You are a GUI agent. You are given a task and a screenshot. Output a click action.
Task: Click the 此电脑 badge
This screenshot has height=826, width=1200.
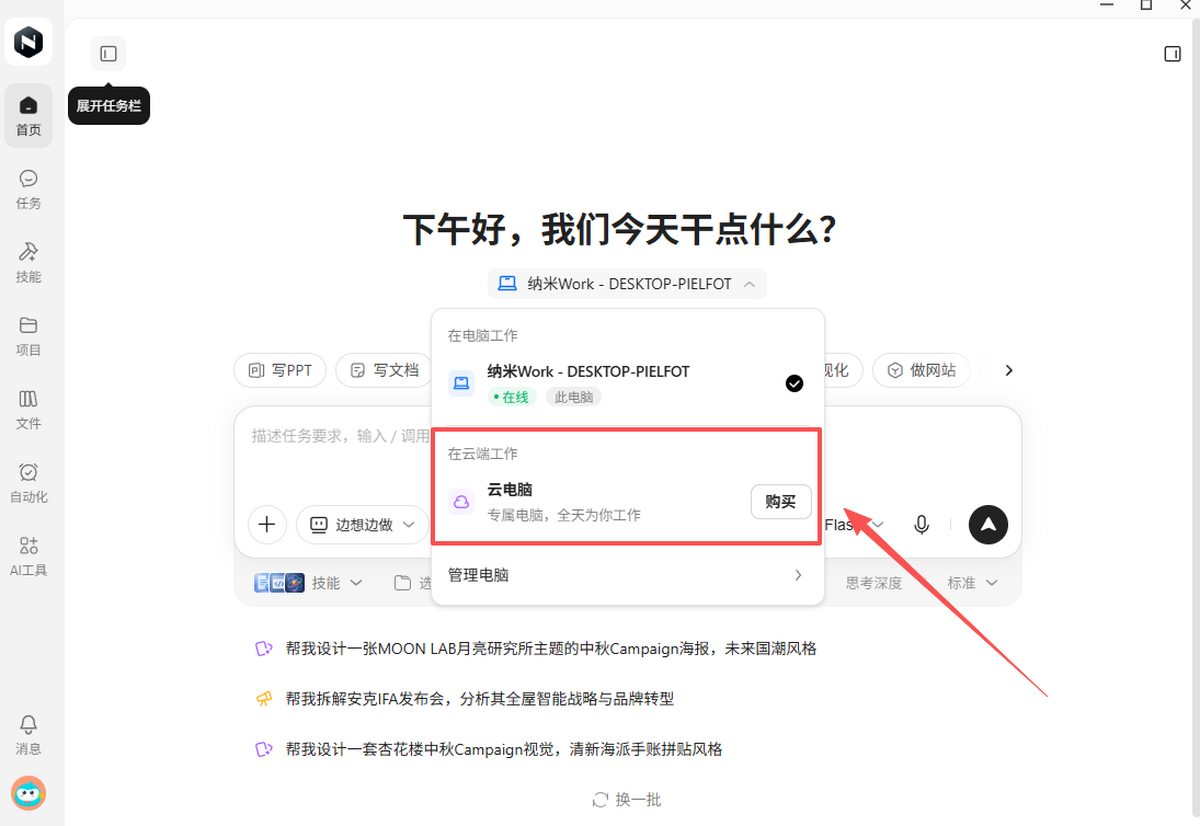[573, 397]
